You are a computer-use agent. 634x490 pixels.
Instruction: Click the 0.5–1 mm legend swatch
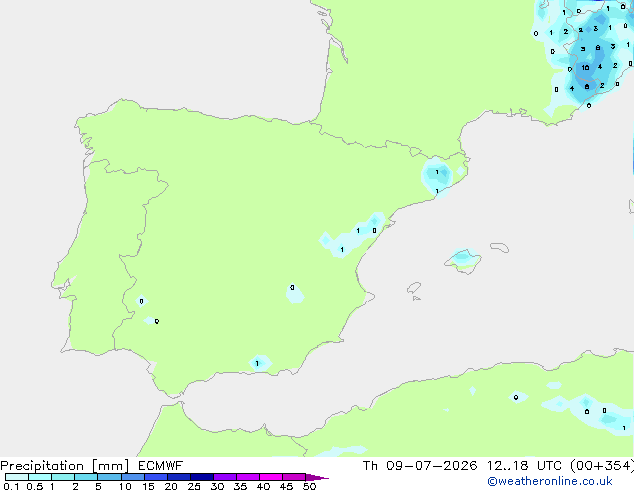40,477
